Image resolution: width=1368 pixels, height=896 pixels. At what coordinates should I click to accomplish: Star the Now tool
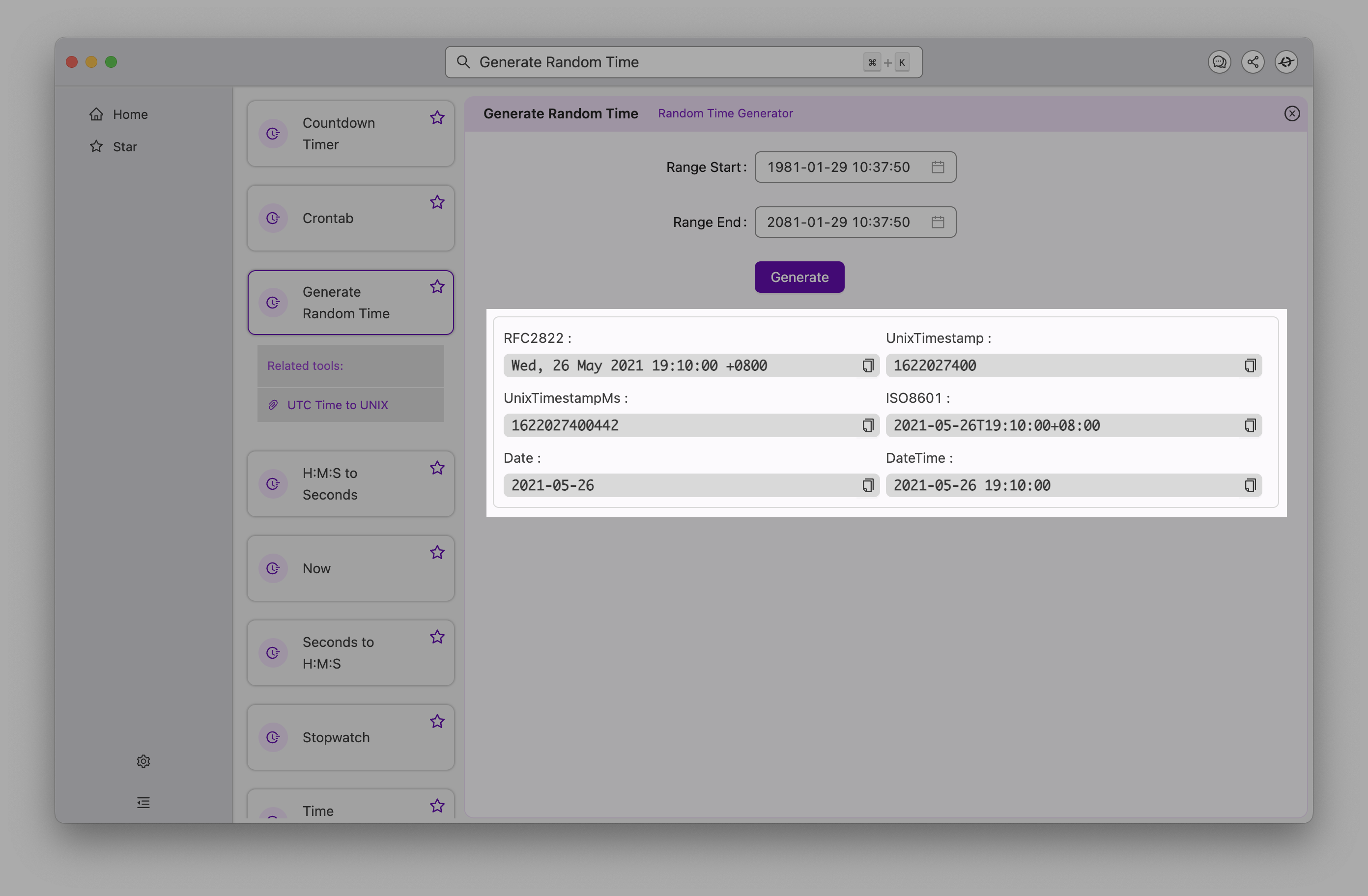tap(437, 552)
